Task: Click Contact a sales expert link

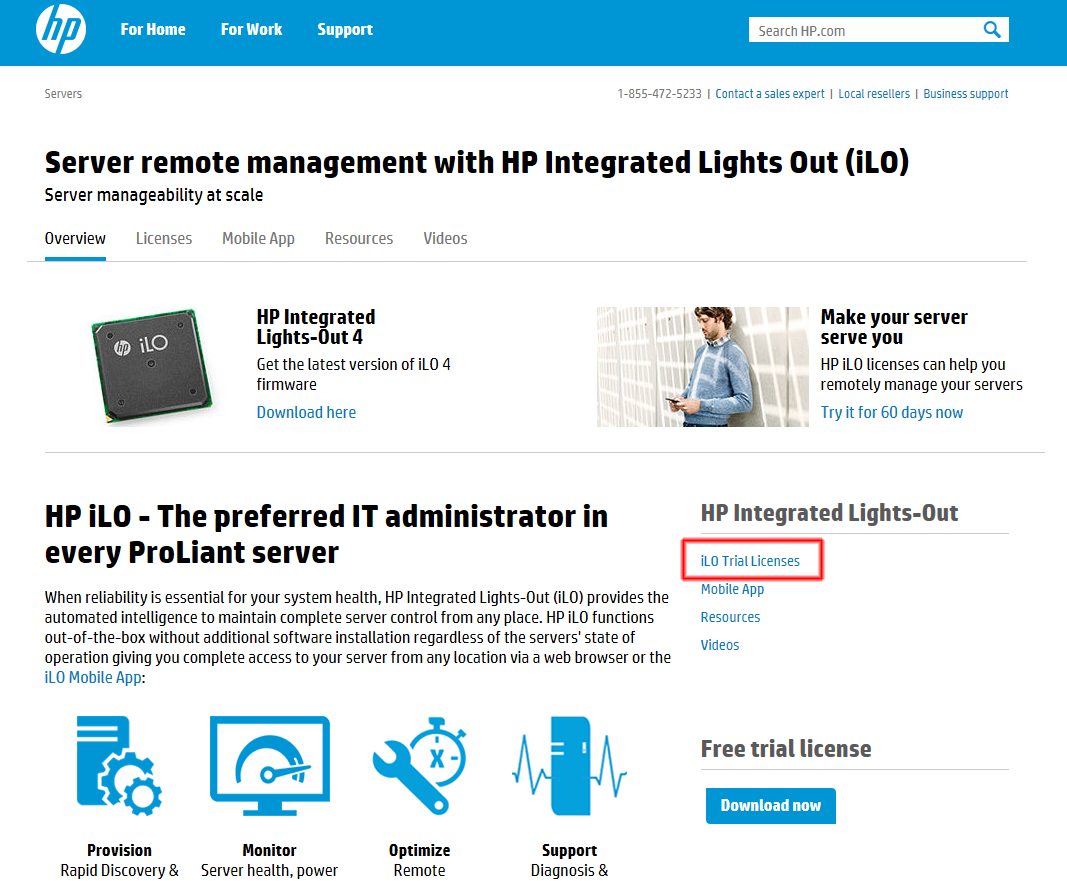Action: (x=770, y=94)
